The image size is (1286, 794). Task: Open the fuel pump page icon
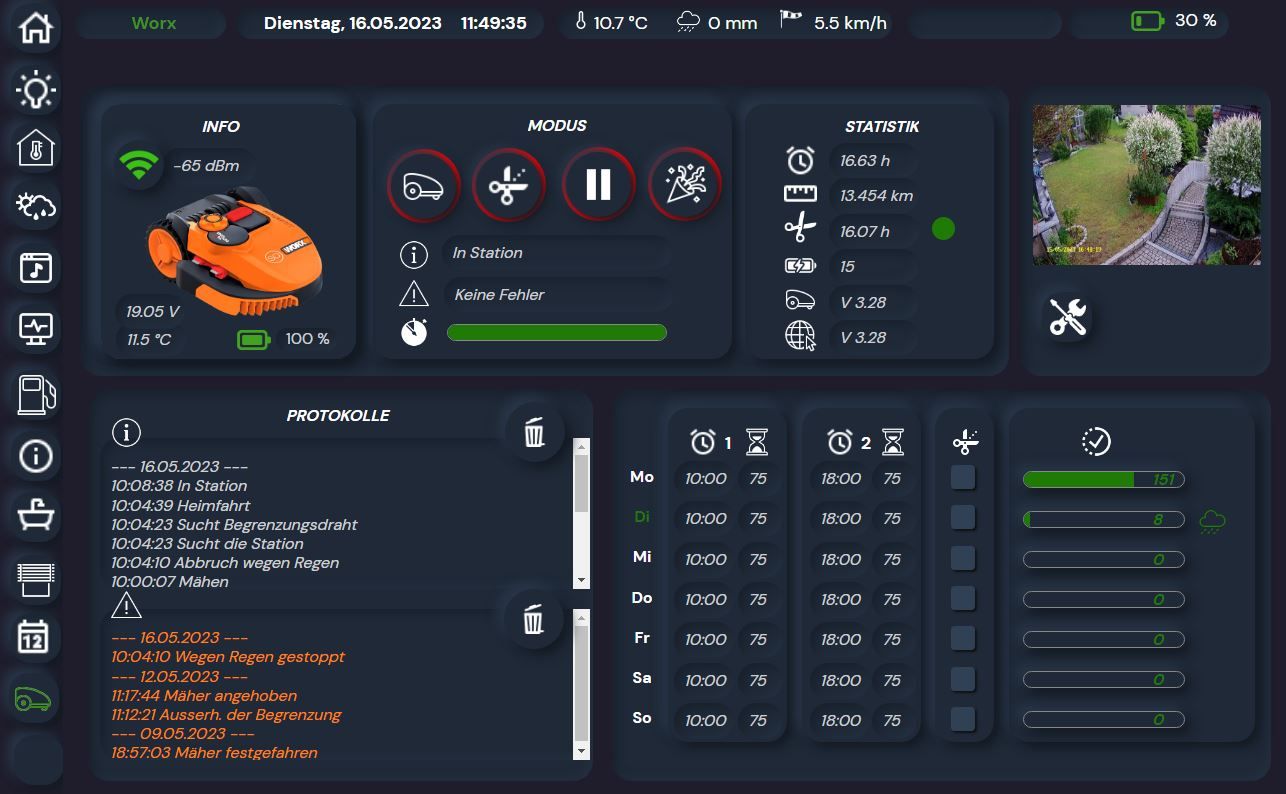point(36,393)
